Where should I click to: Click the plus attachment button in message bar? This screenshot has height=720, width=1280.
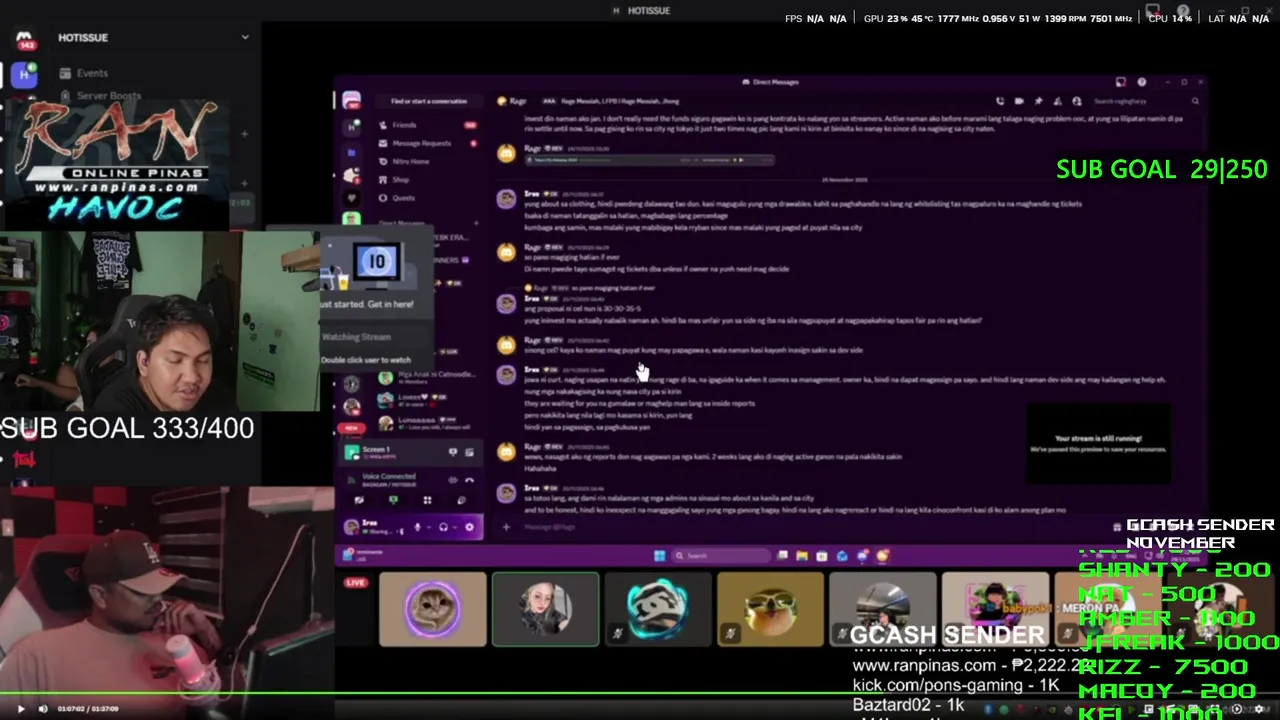click(x=506, y=527)
